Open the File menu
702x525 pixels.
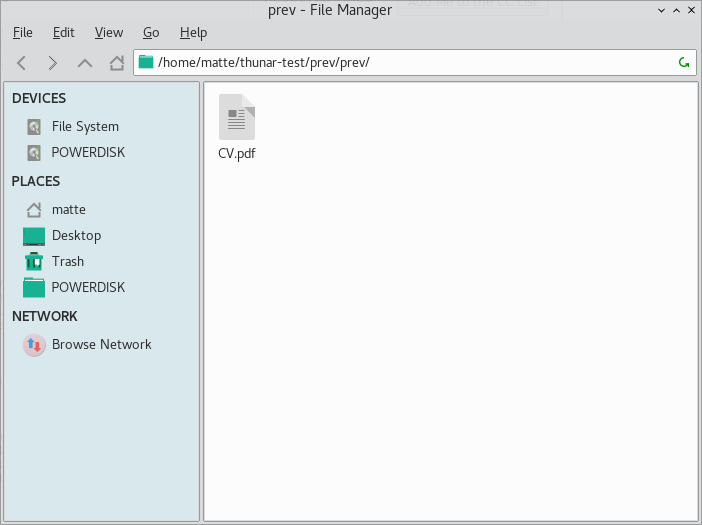(22, 33)
